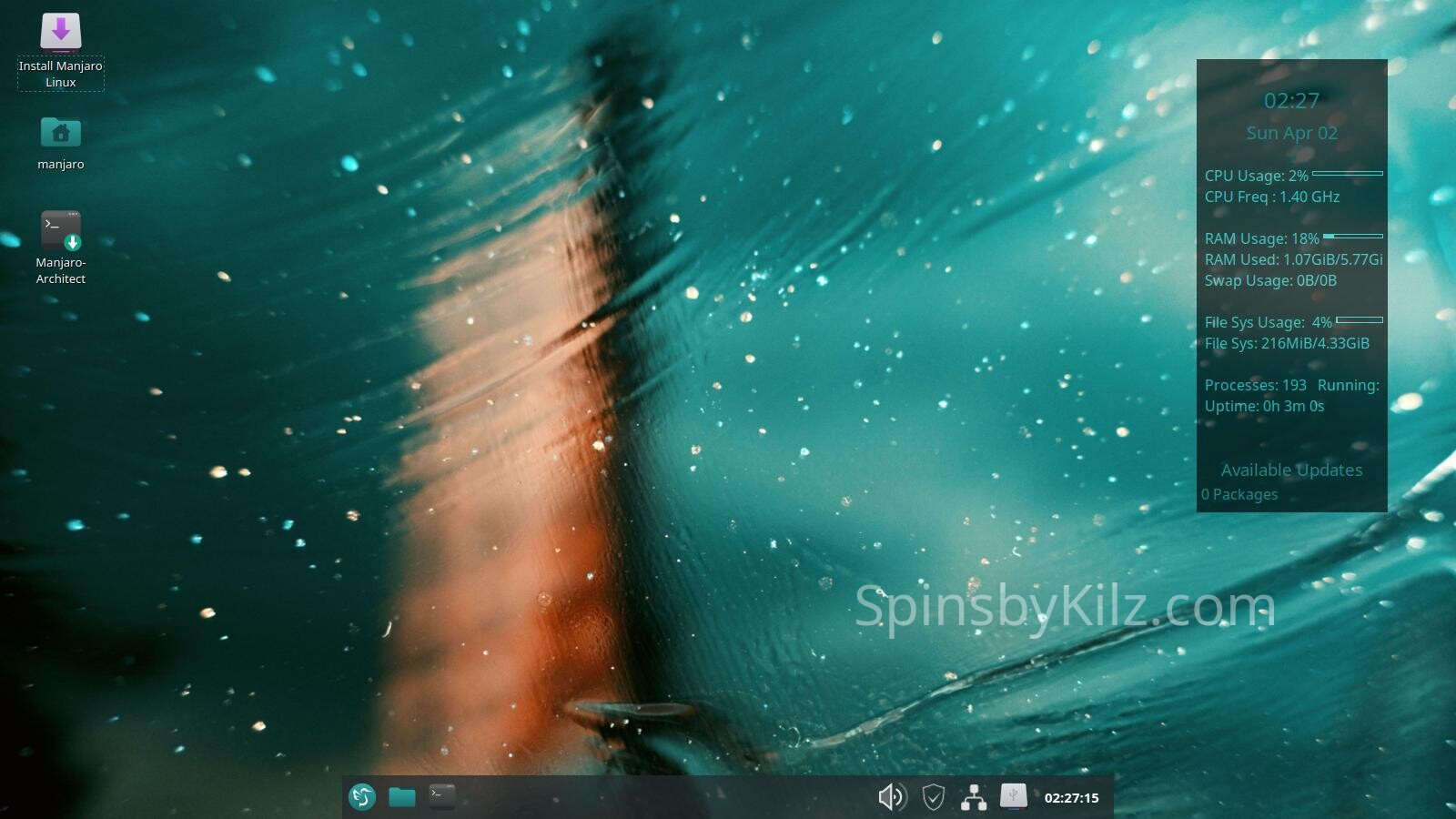Click the SpinsbyKilz.com watermark text

1064,607
